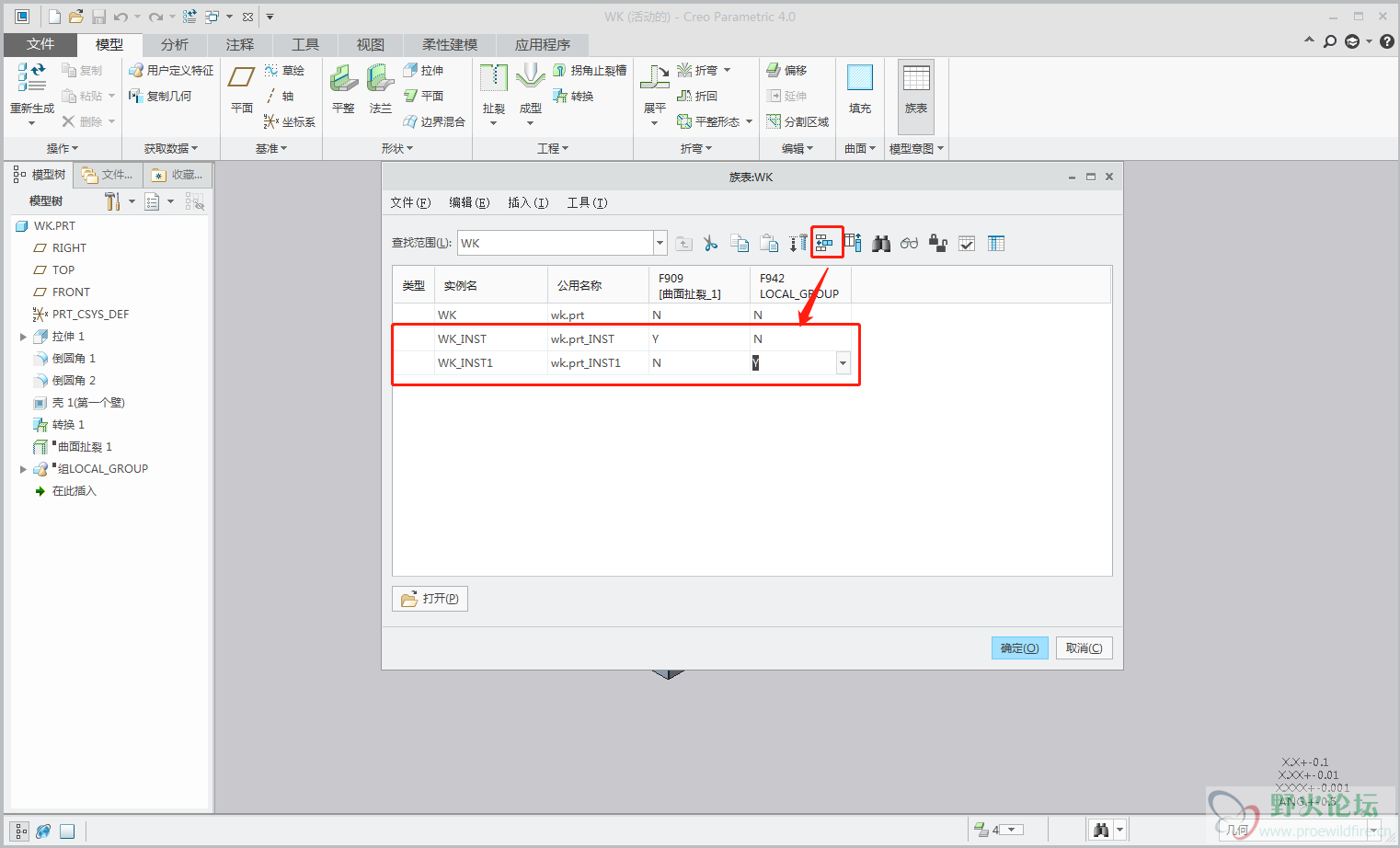The width and height of the screenshot is (1400, 848).
Task: Click the 取消(C) button
Action: (1084, 648)
